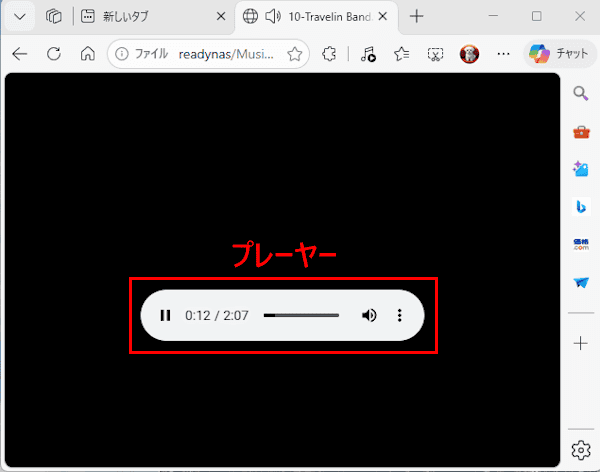Open audio player more options menu
Screen dimensions: 600x472
coord(399,315)
